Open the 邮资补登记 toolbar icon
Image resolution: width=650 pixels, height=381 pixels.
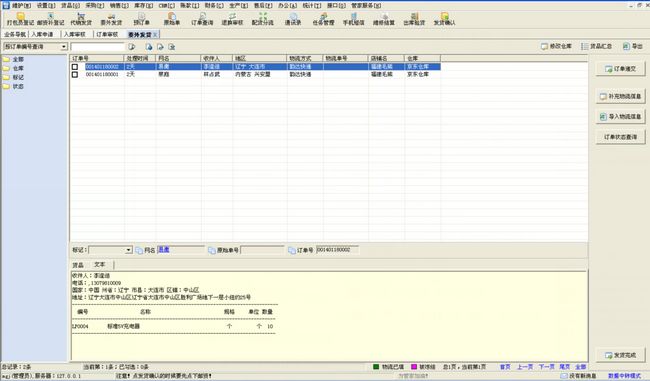51,19
